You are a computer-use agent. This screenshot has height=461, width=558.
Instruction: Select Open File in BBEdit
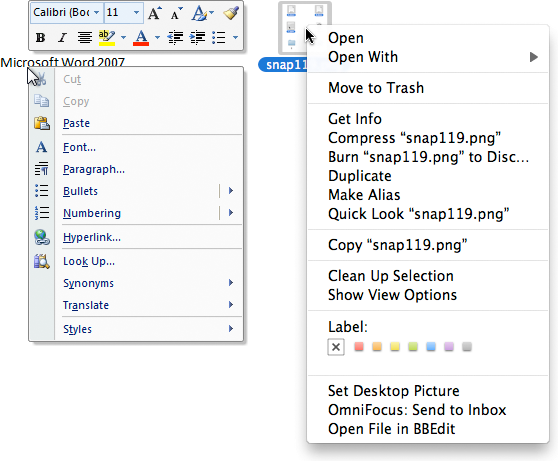(x=391, y=429)
